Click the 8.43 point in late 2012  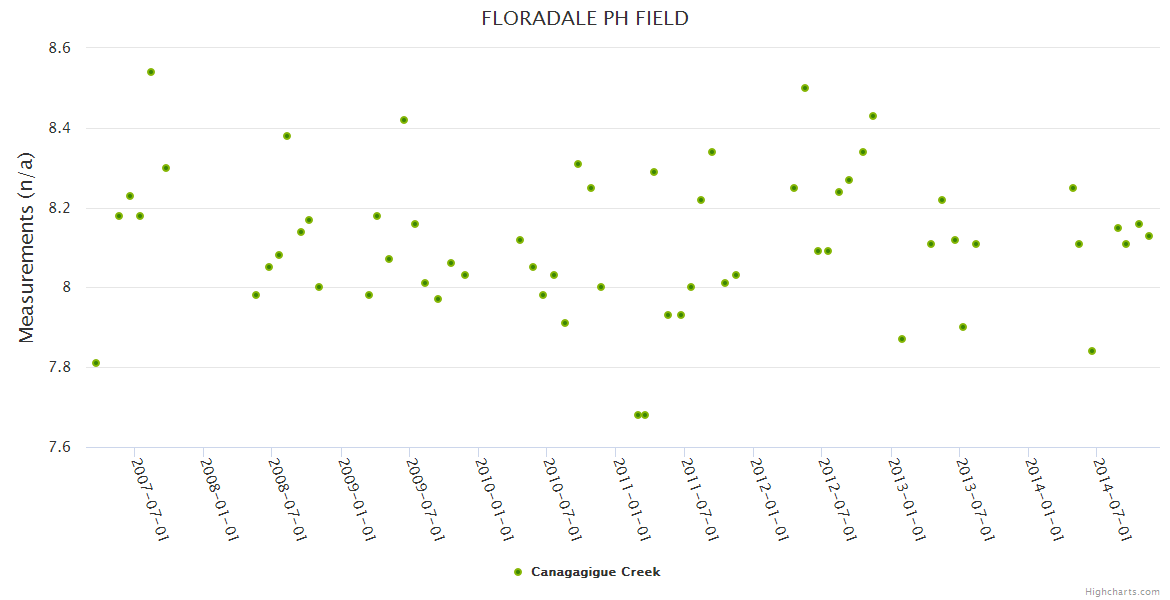pyautogui.click(x=873, y=116)
